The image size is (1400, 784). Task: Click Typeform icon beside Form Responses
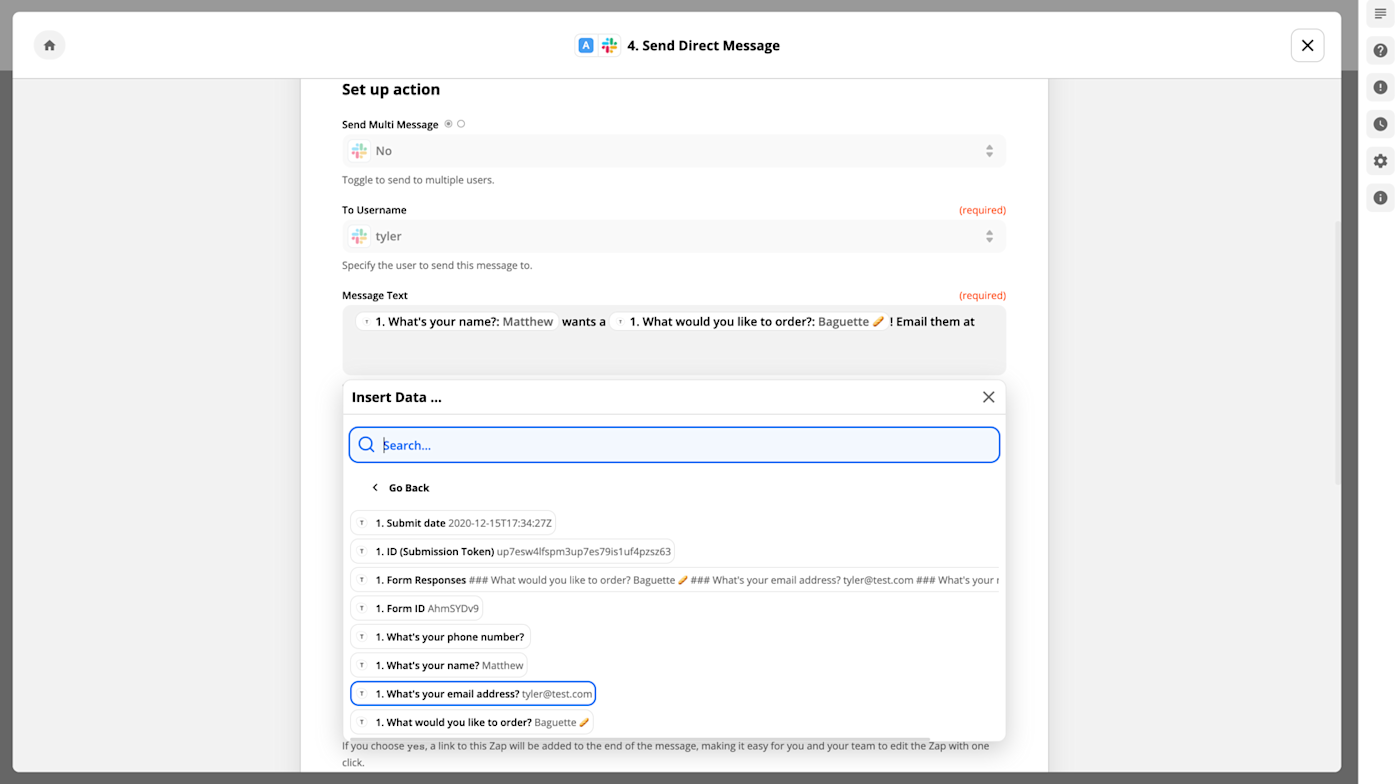pyautogui.click(x=362, y=580)
